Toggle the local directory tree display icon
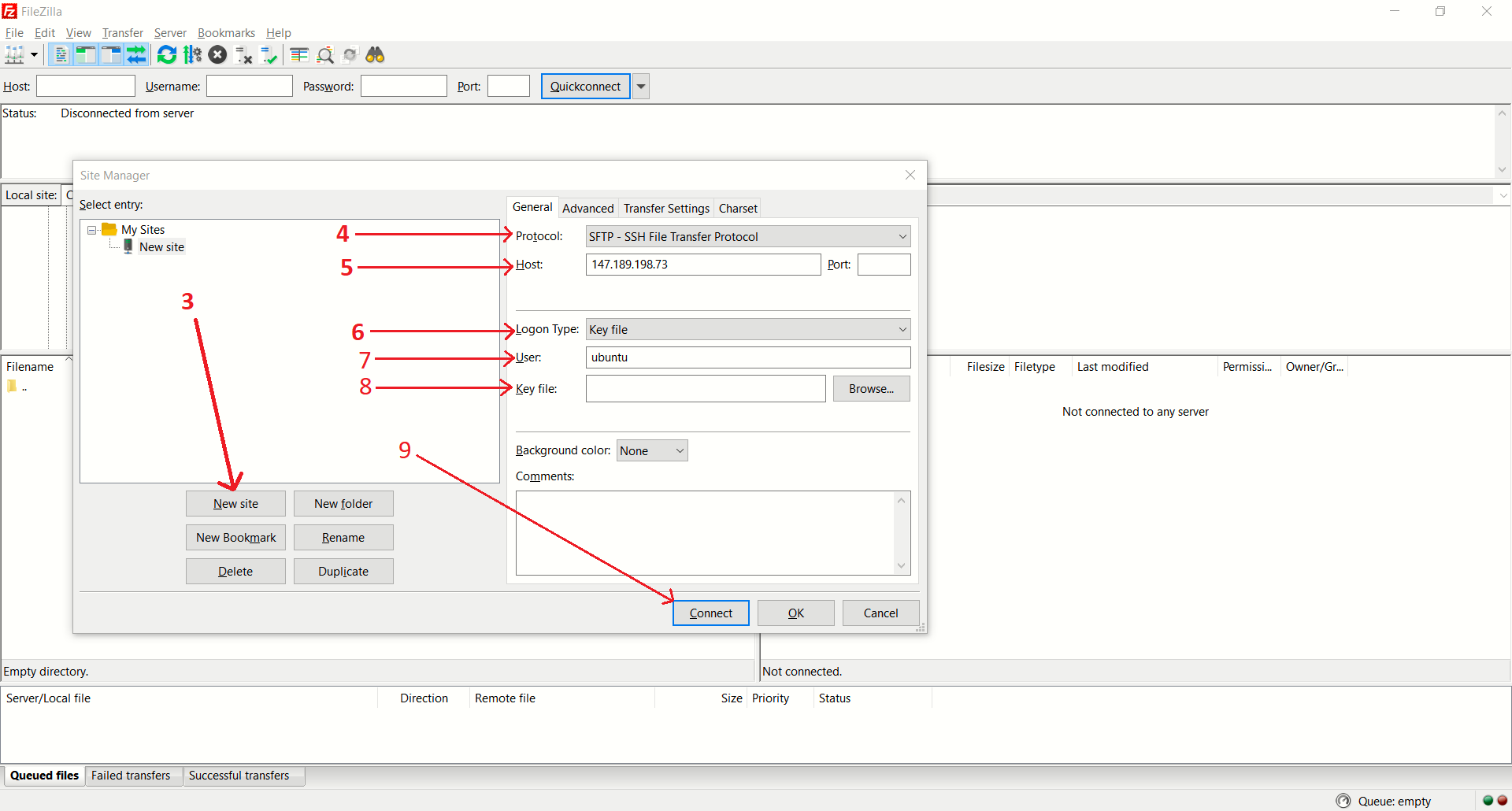Image resolution: width=1512 pixels, height=811 pixels. [x=86, y=55]
